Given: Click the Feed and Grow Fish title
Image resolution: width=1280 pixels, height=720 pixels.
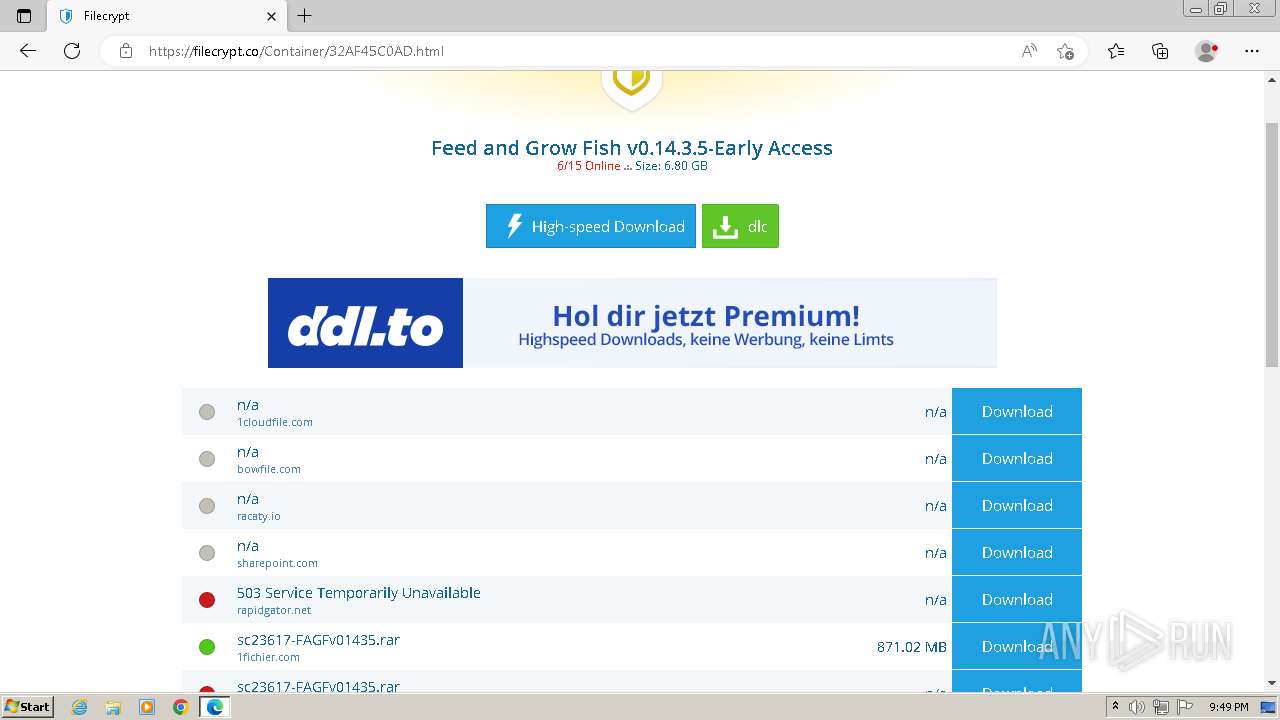Looking at the screenshot, I should click(632, 148).
